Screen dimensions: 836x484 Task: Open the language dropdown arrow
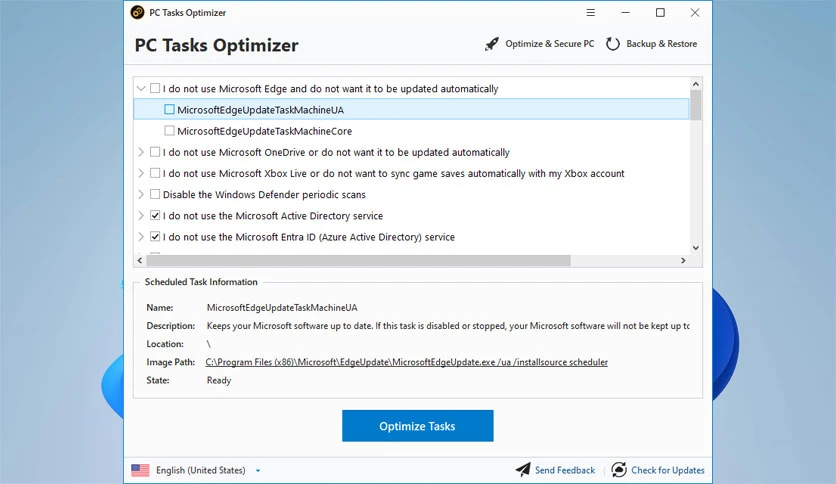pyautogui.click(x=258, y=471)
